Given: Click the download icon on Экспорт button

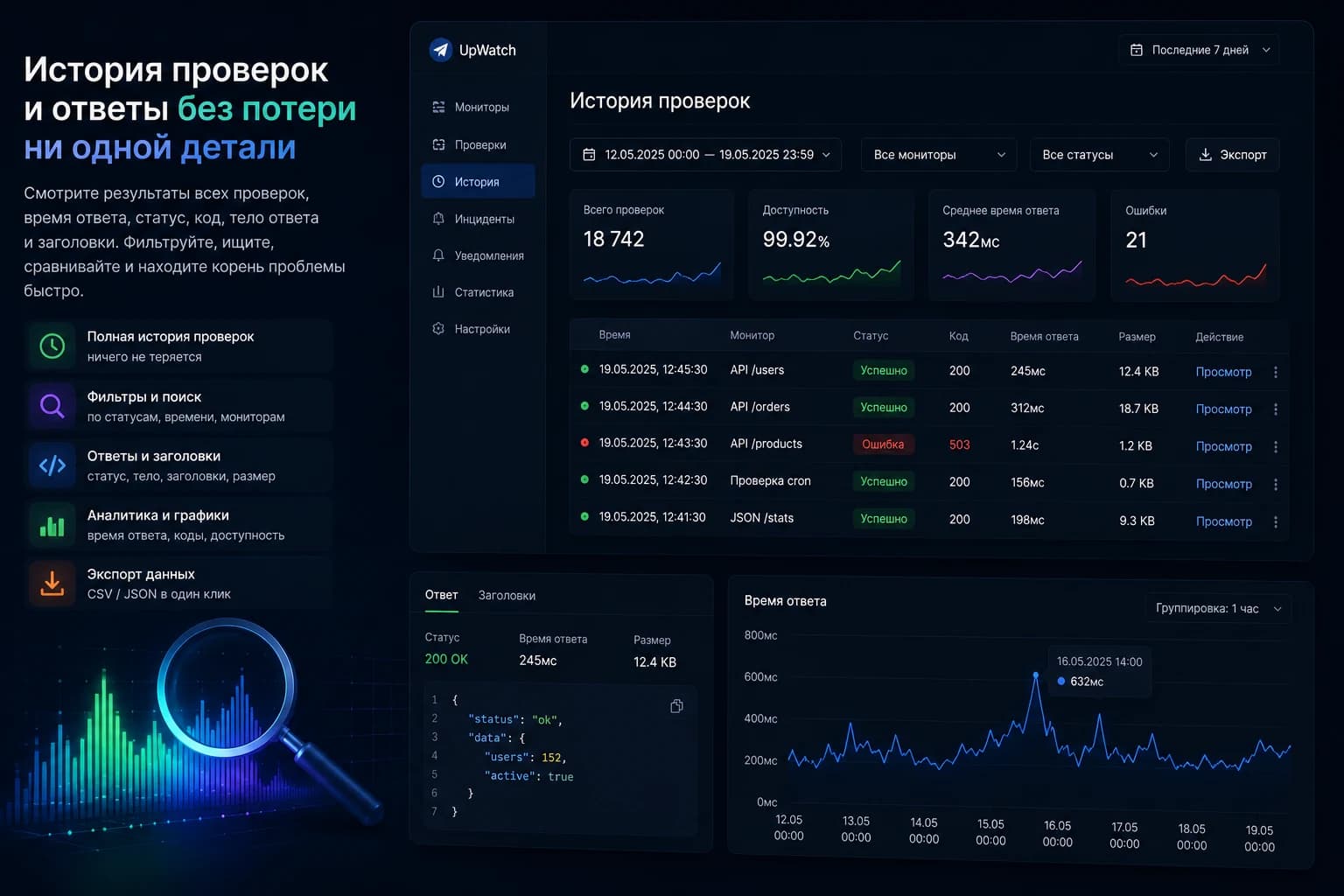Looking at the screenshot, I should click(1205, 155).
